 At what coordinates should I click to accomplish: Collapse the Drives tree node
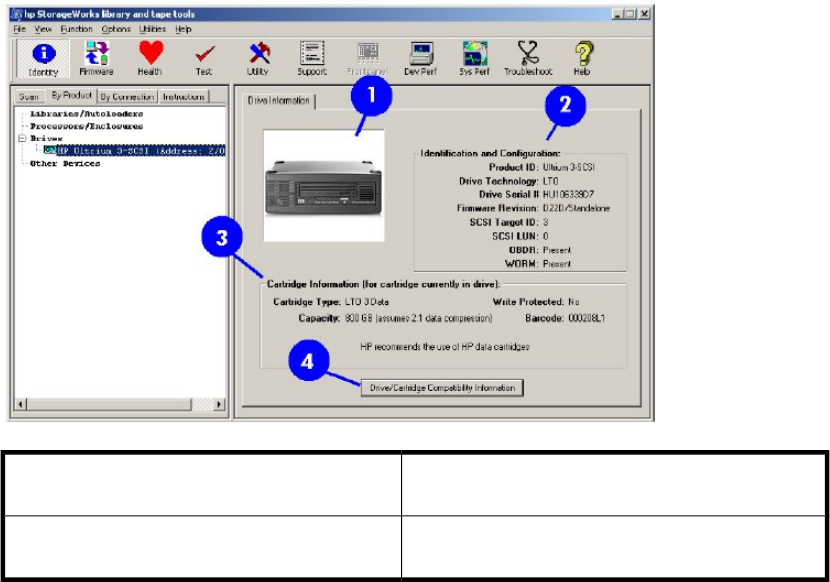pos(22,138)
